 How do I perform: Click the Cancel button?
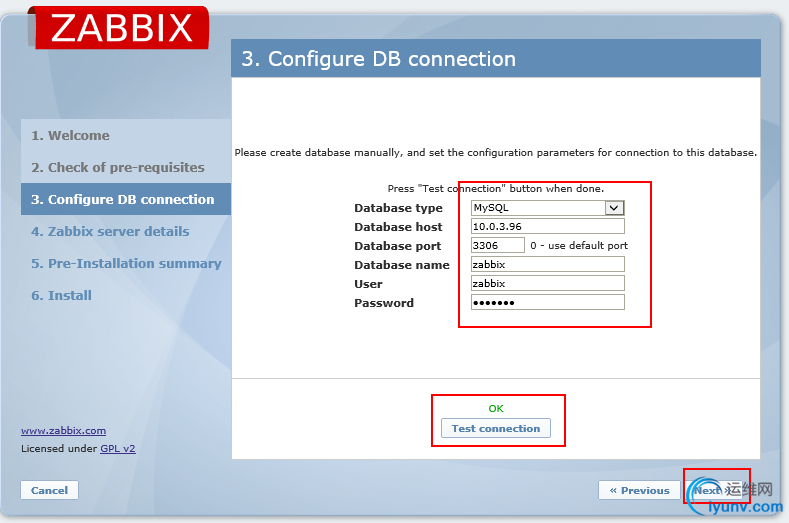49,490
